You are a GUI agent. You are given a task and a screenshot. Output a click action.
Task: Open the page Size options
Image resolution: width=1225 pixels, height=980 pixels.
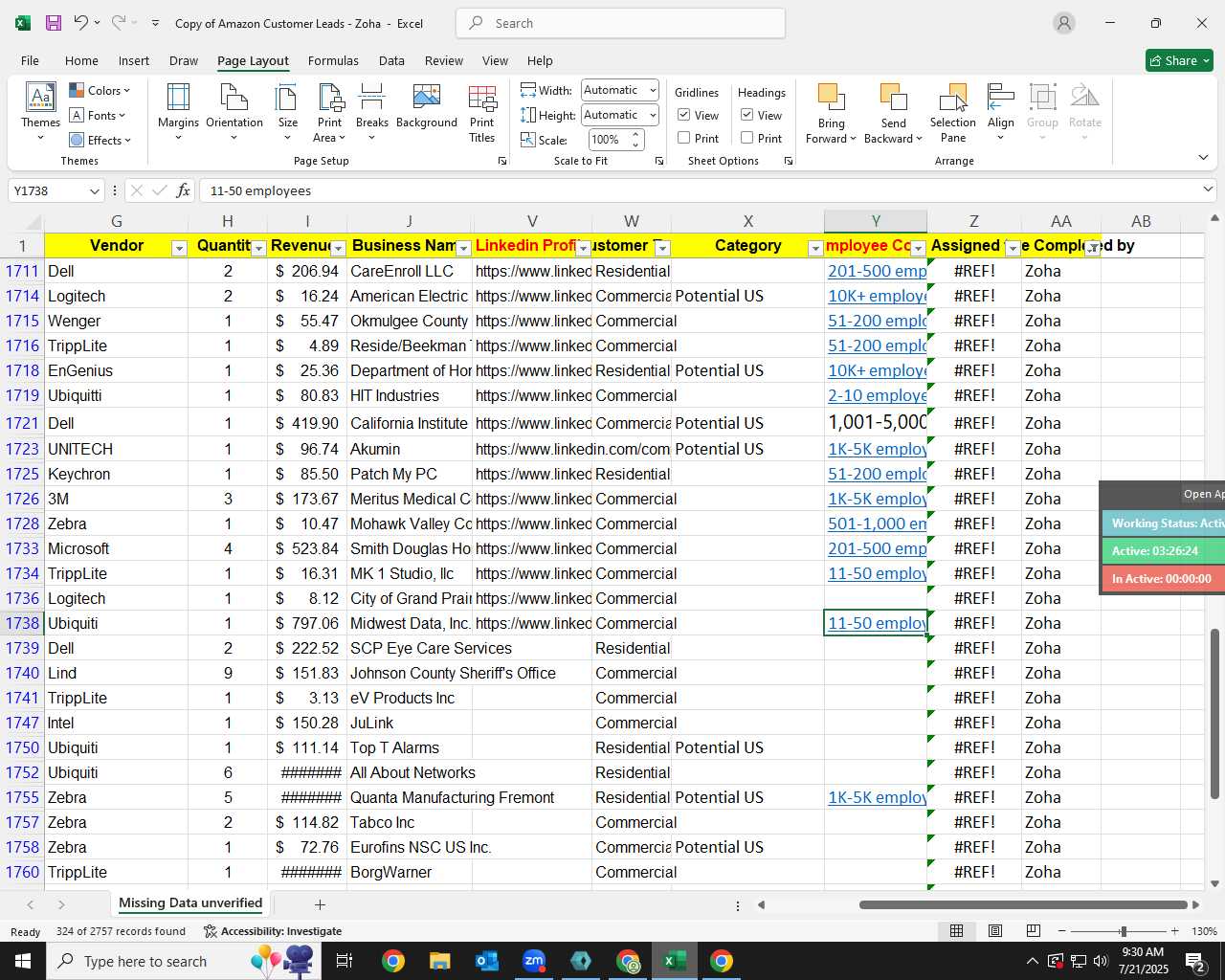[x=287, y=112]
